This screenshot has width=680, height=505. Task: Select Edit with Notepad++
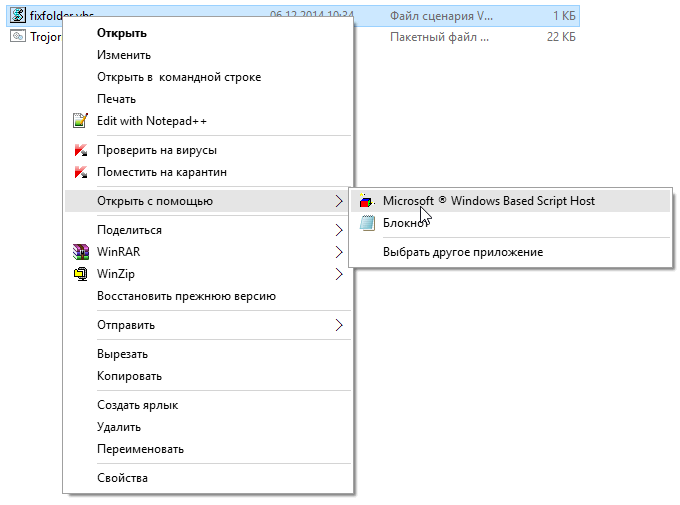point(208,121)
